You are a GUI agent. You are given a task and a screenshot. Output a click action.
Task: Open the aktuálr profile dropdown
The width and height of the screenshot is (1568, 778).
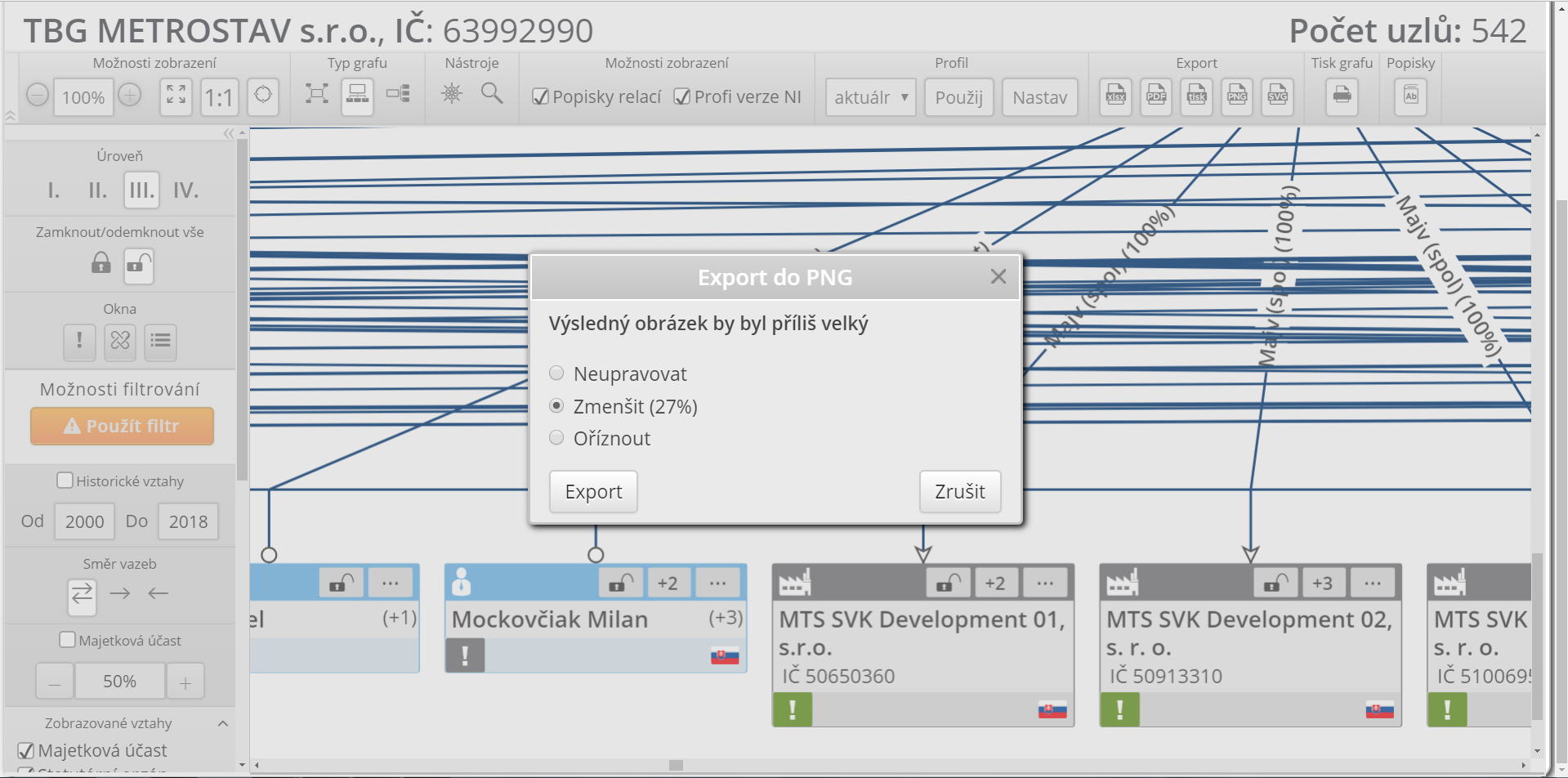click(871, 97)
